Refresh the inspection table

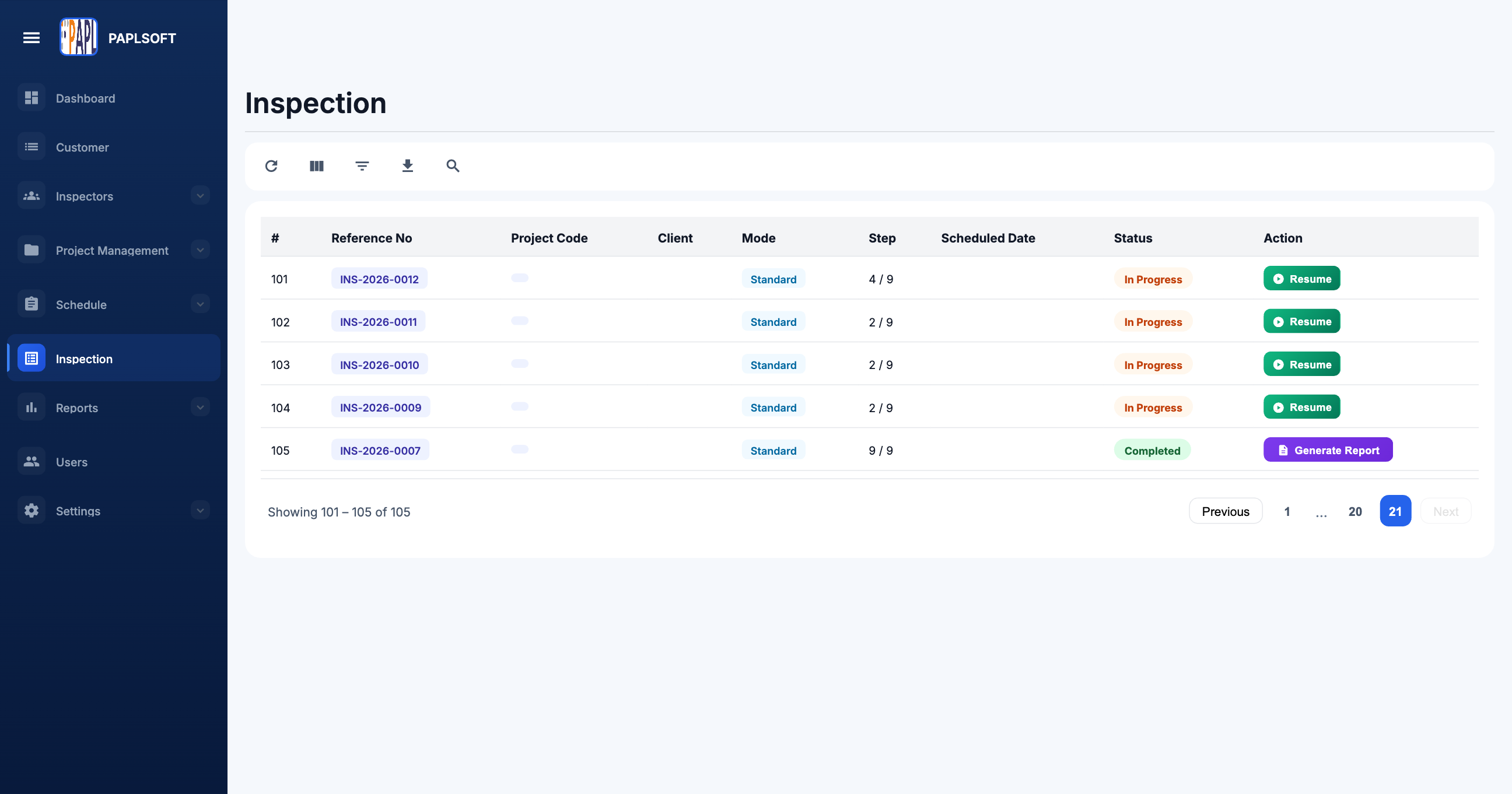pos(271,166)
